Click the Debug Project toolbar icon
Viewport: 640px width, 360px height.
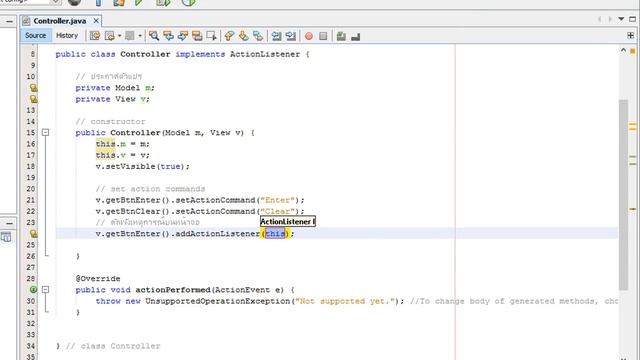pyautogui.click(x=163, y=3)
